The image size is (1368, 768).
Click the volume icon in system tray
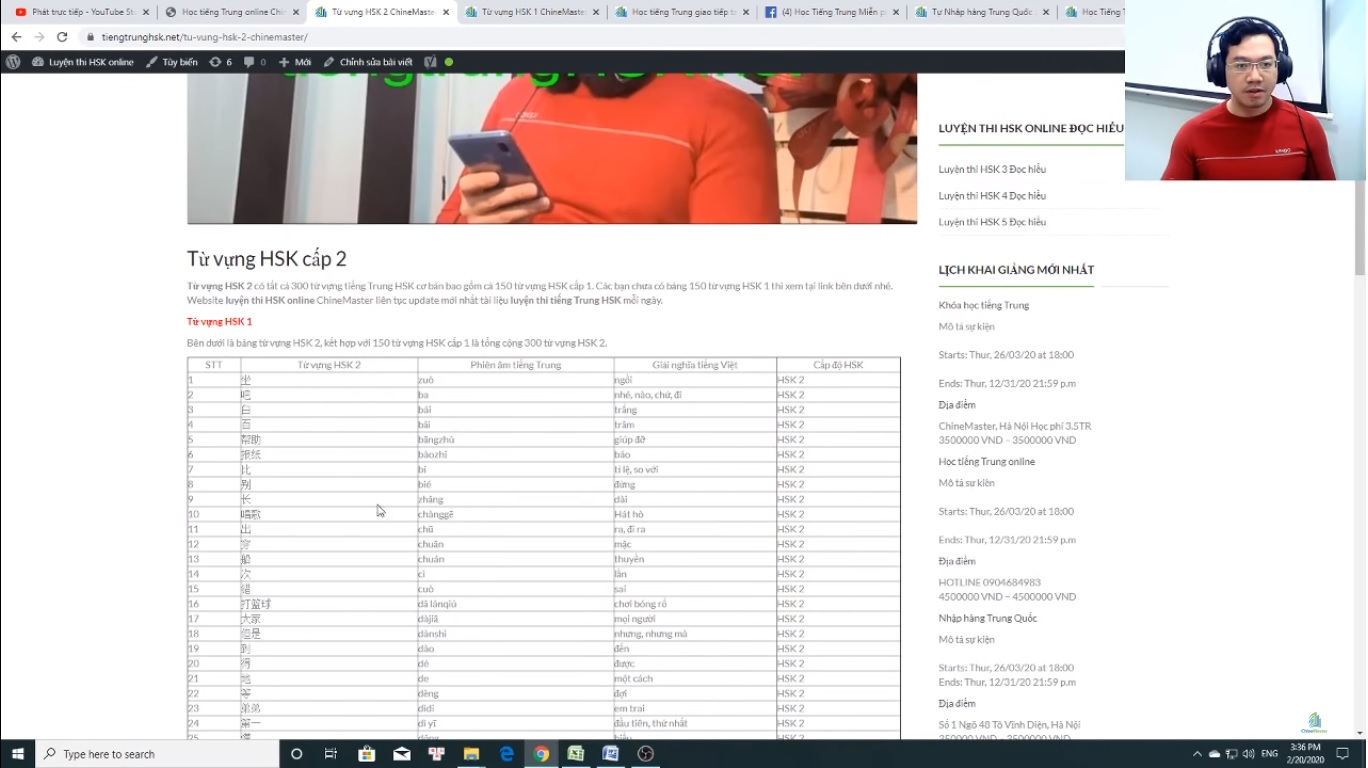click(1248, 754)
